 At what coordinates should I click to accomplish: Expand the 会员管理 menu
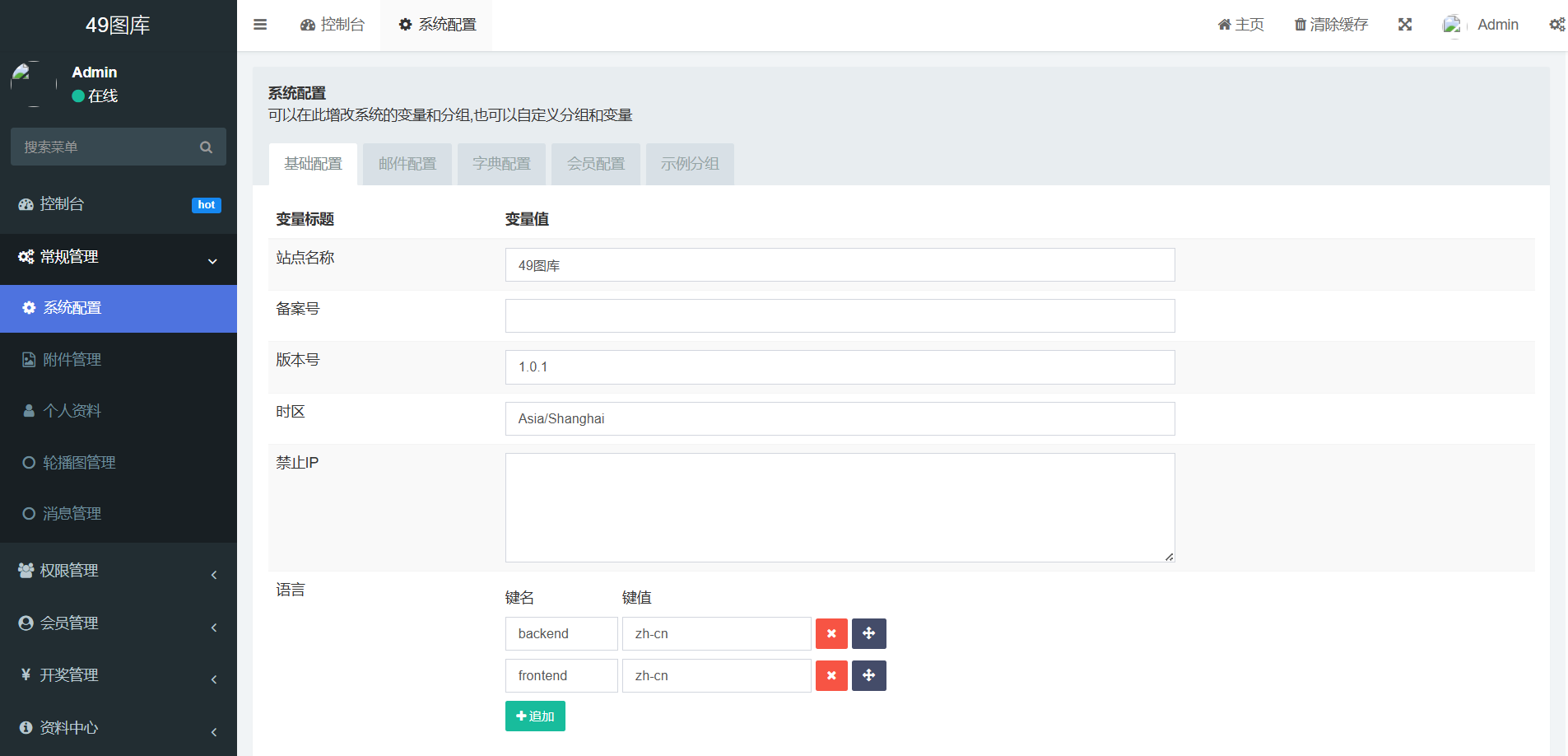pos(119,623)
